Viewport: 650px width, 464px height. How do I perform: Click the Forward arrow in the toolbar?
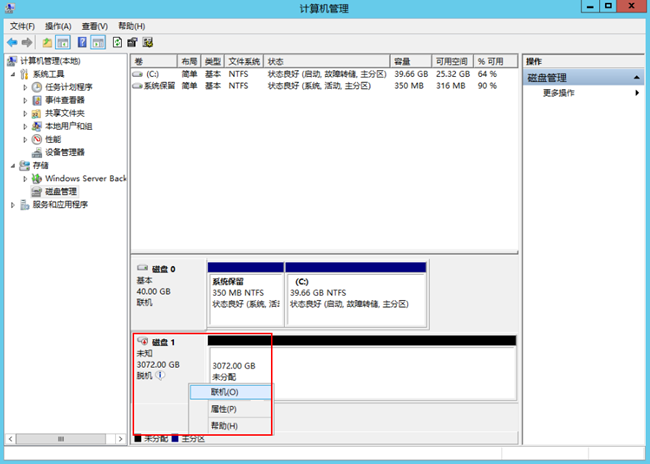click(x=27, y=43)
